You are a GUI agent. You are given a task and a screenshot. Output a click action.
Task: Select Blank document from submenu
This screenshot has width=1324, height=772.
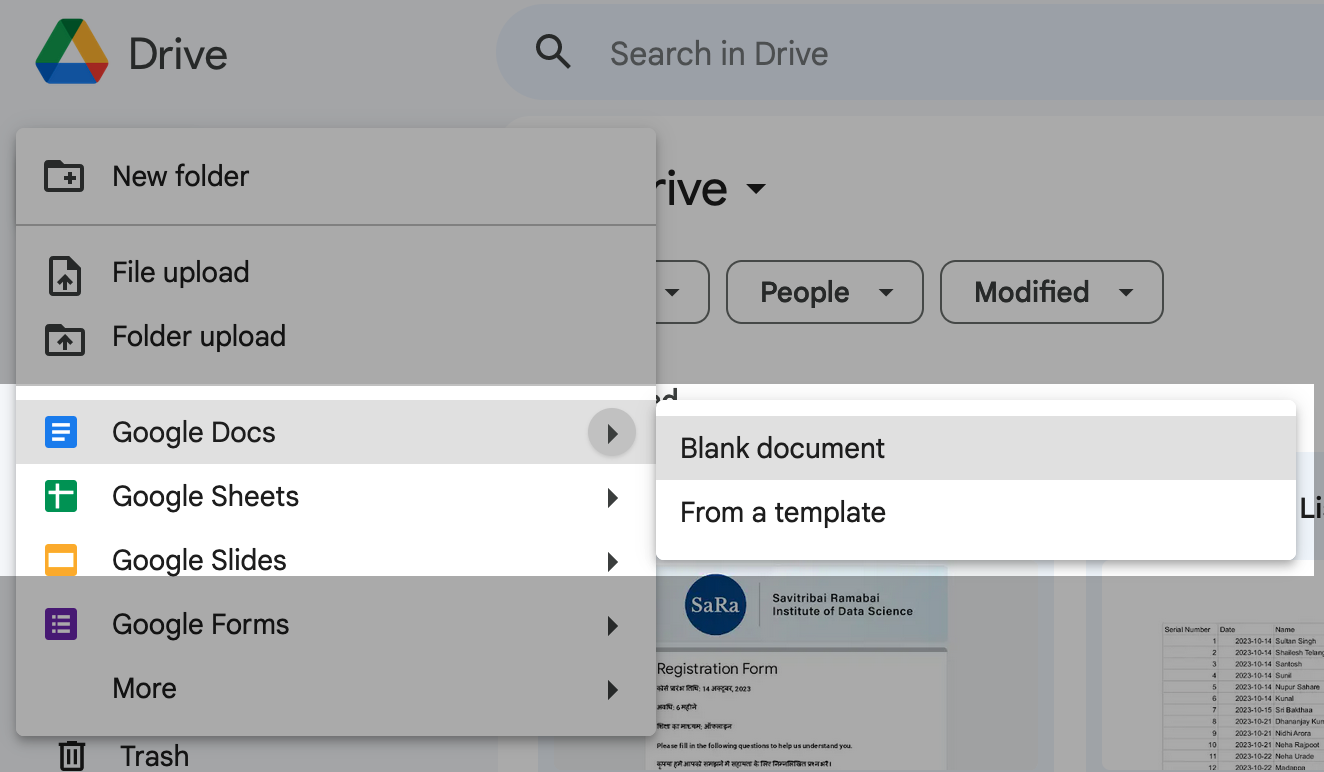click(x=782, y=448)
